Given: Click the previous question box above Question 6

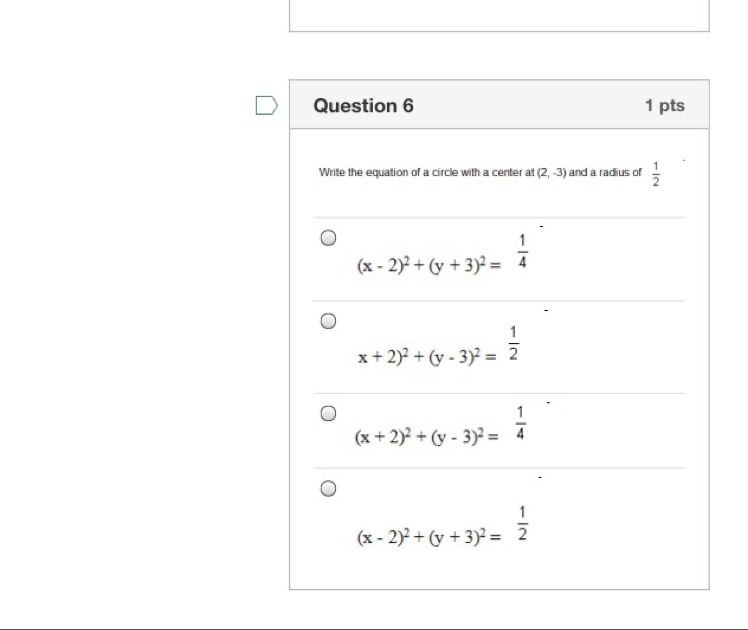Looking at the screenshot, I should (499, 15).
